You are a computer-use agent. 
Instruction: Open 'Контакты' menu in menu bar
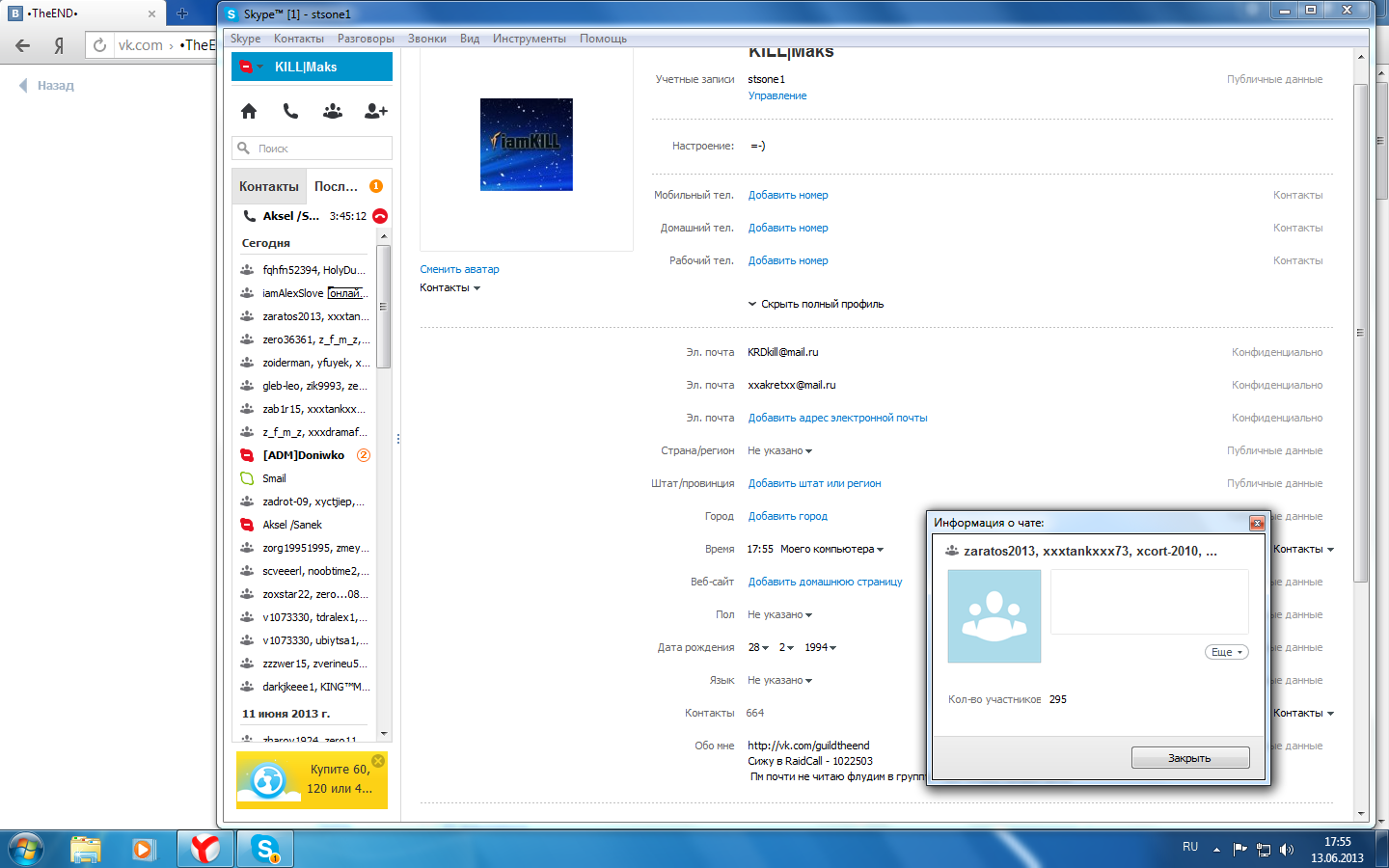pyautogui.click(x=299, y=39)
